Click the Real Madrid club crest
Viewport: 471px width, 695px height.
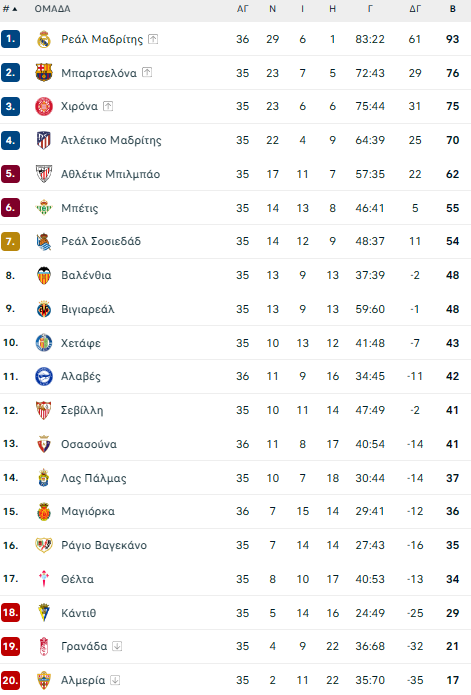click(x=44, y=39)
